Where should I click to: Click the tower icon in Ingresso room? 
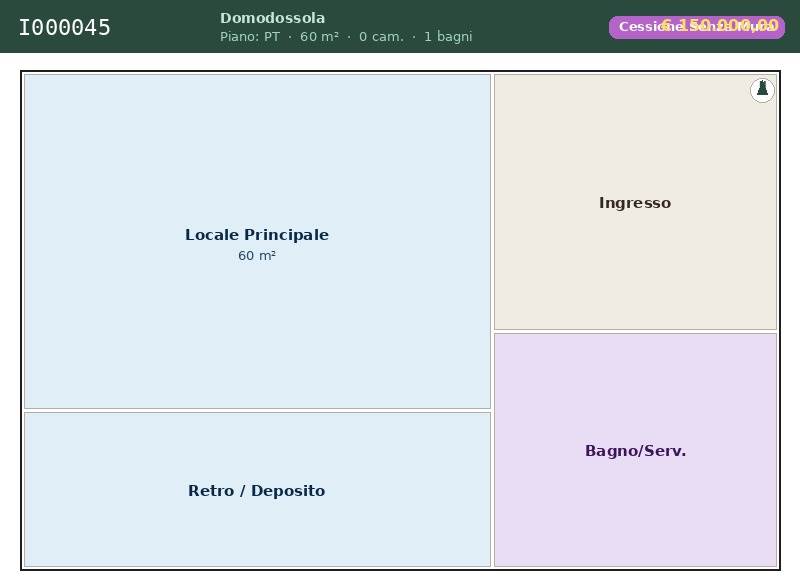pos(762,90)
